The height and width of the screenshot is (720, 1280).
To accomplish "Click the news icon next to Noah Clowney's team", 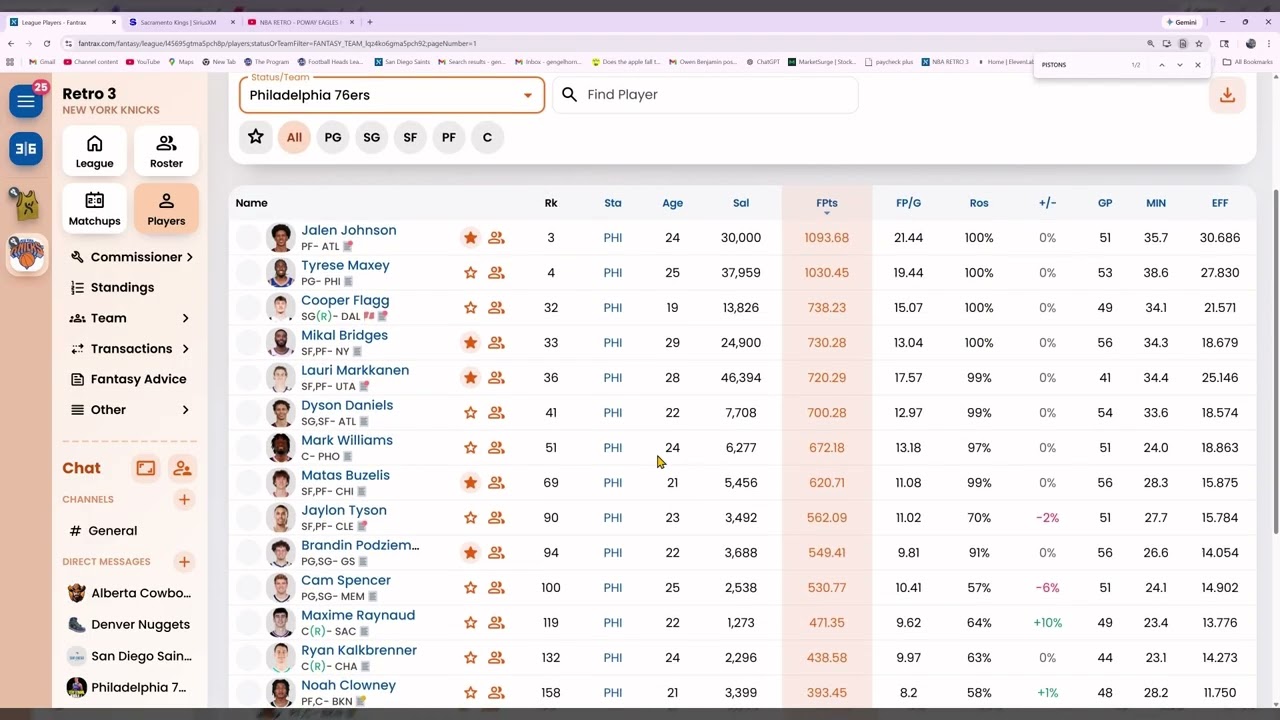I will (361, 702).
